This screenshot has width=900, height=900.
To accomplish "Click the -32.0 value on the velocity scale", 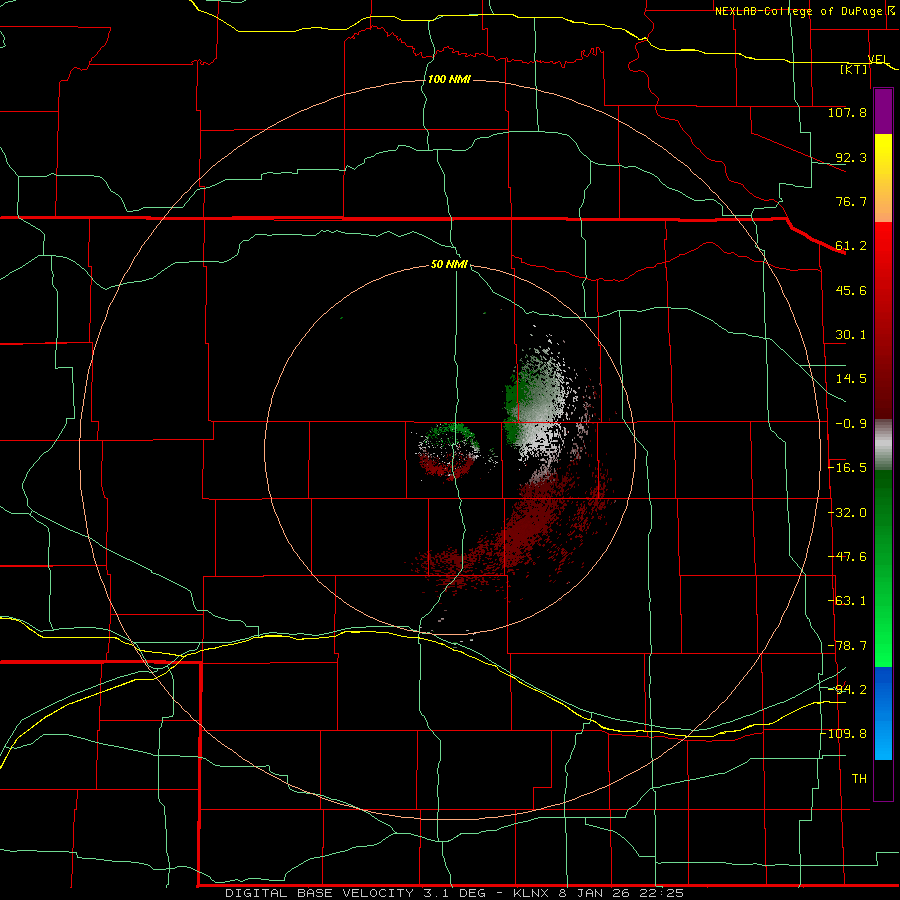I will click(x=848, y=513).
